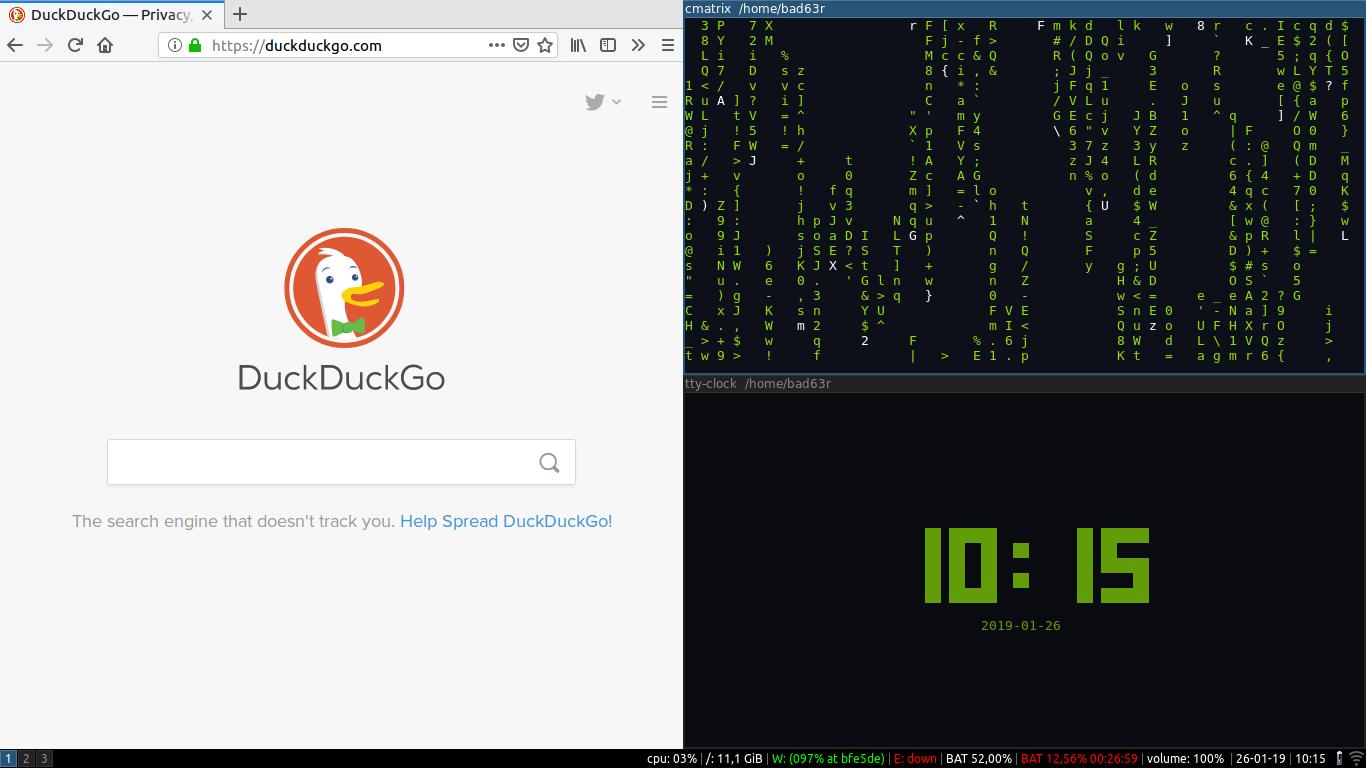Screen dimensions: 1366x768
Task: Go forward one page in Firefox
Action: (x=45, y=45)
